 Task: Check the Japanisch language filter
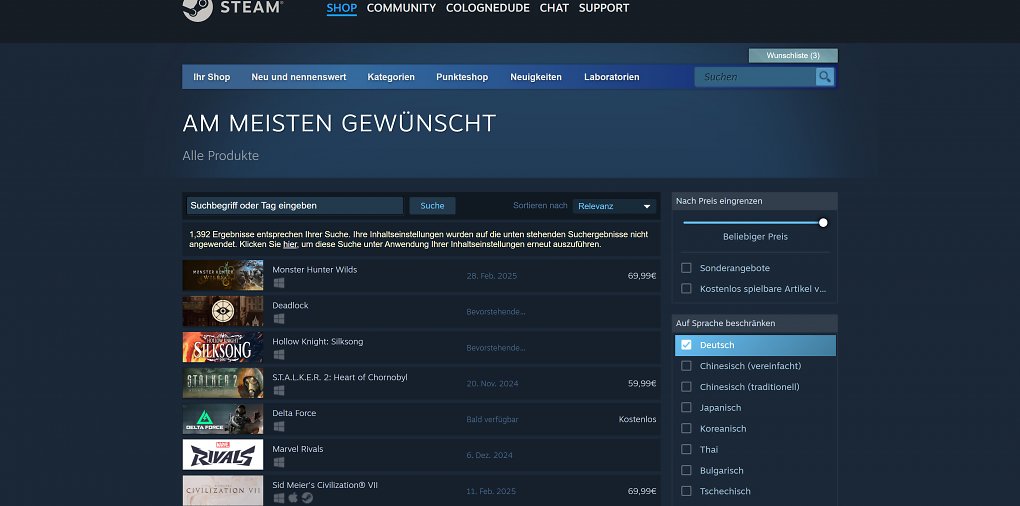click(686, 407)
